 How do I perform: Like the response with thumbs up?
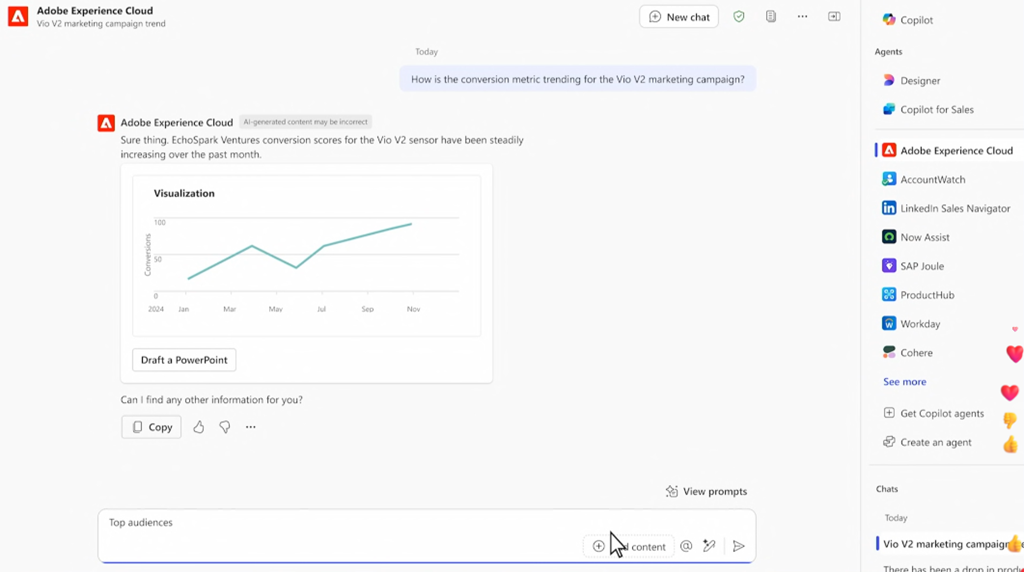199,427
